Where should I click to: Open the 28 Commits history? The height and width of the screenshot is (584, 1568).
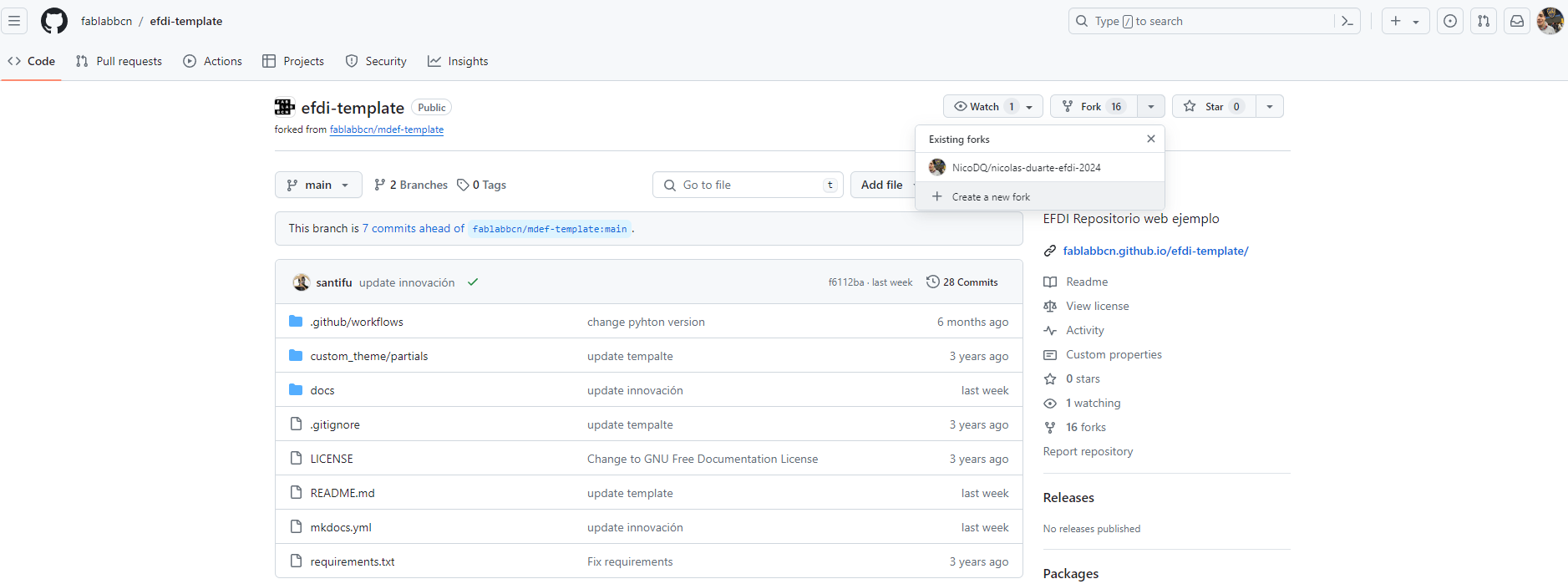tap(962, 282)
